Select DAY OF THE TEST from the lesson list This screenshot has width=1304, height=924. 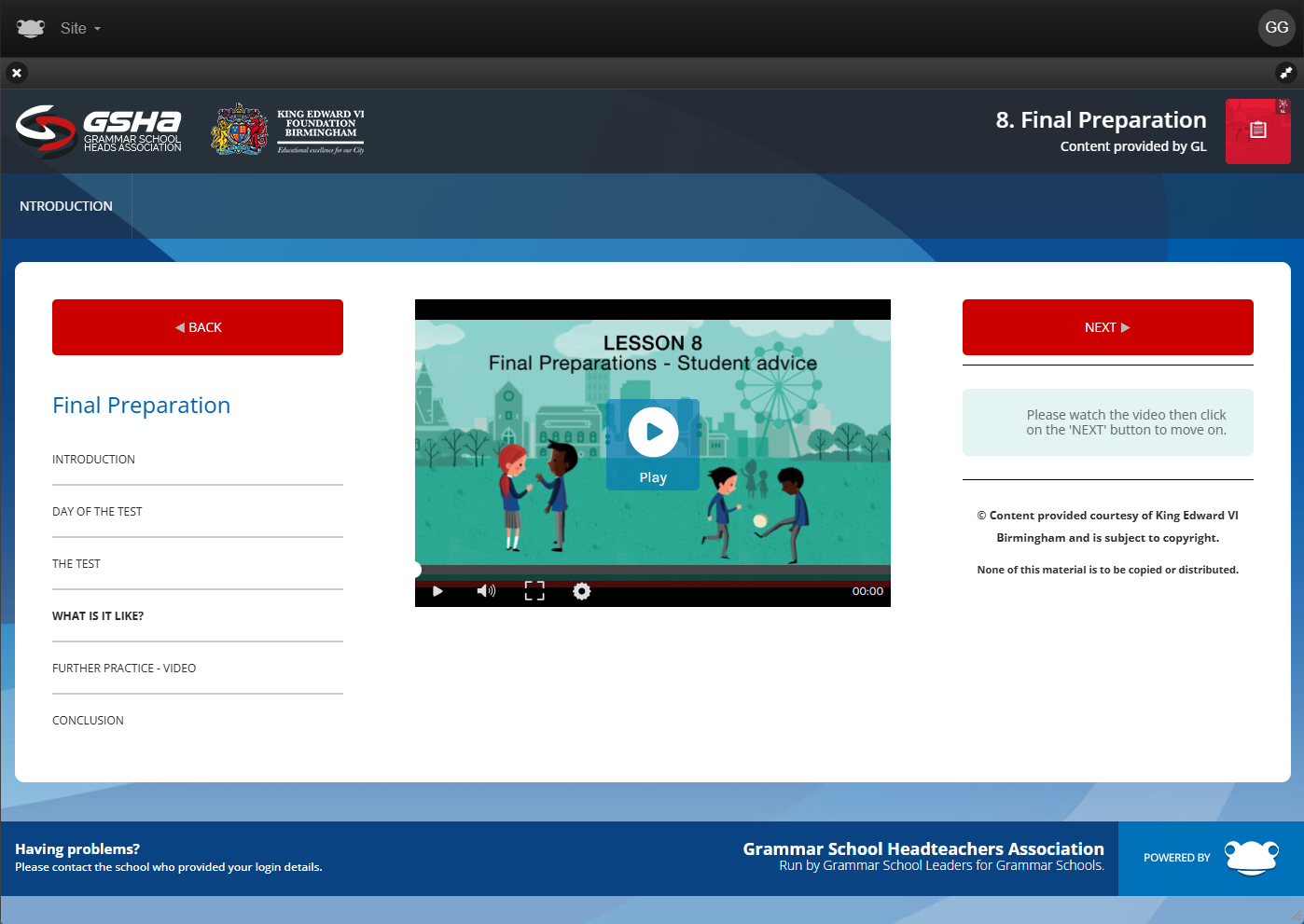coord(97,511)
